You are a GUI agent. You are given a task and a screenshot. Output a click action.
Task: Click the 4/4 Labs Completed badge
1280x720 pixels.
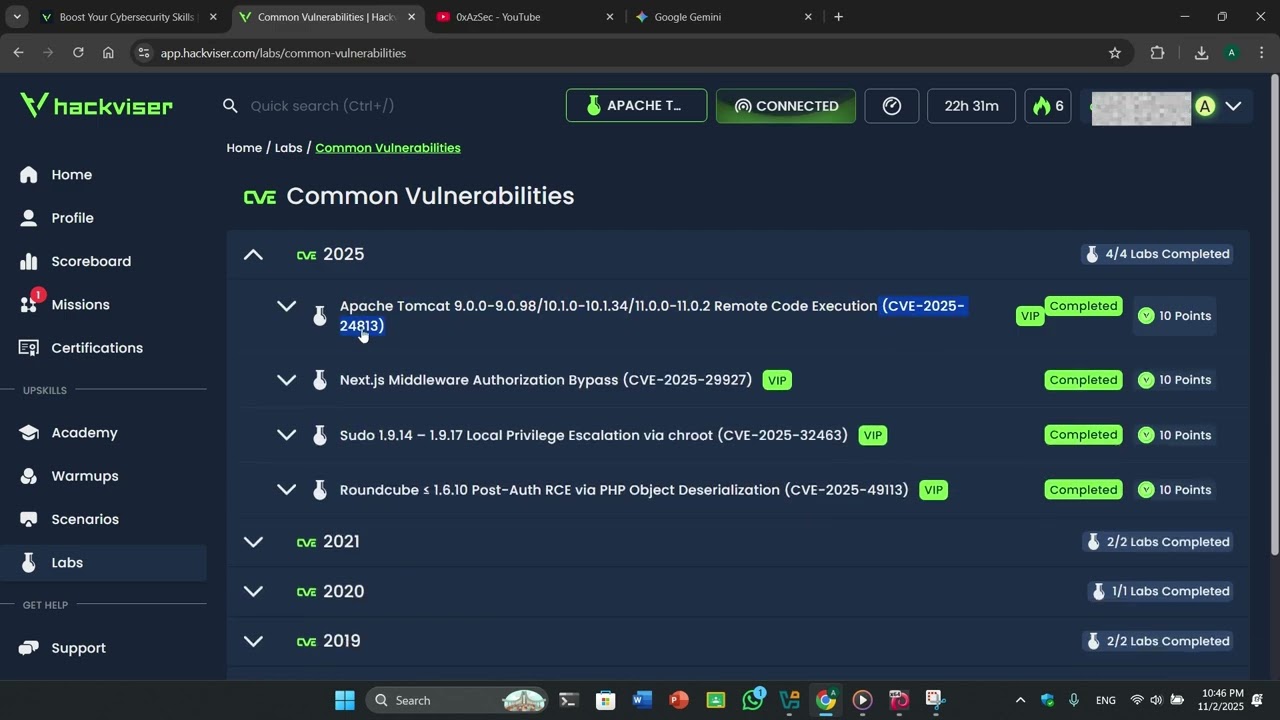1157,254
